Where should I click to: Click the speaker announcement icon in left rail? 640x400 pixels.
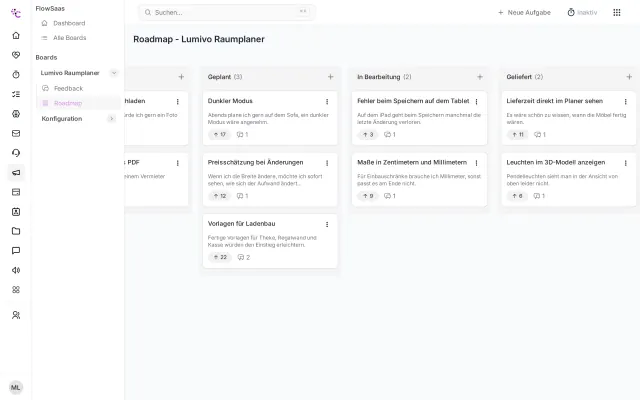click(16, 270)
